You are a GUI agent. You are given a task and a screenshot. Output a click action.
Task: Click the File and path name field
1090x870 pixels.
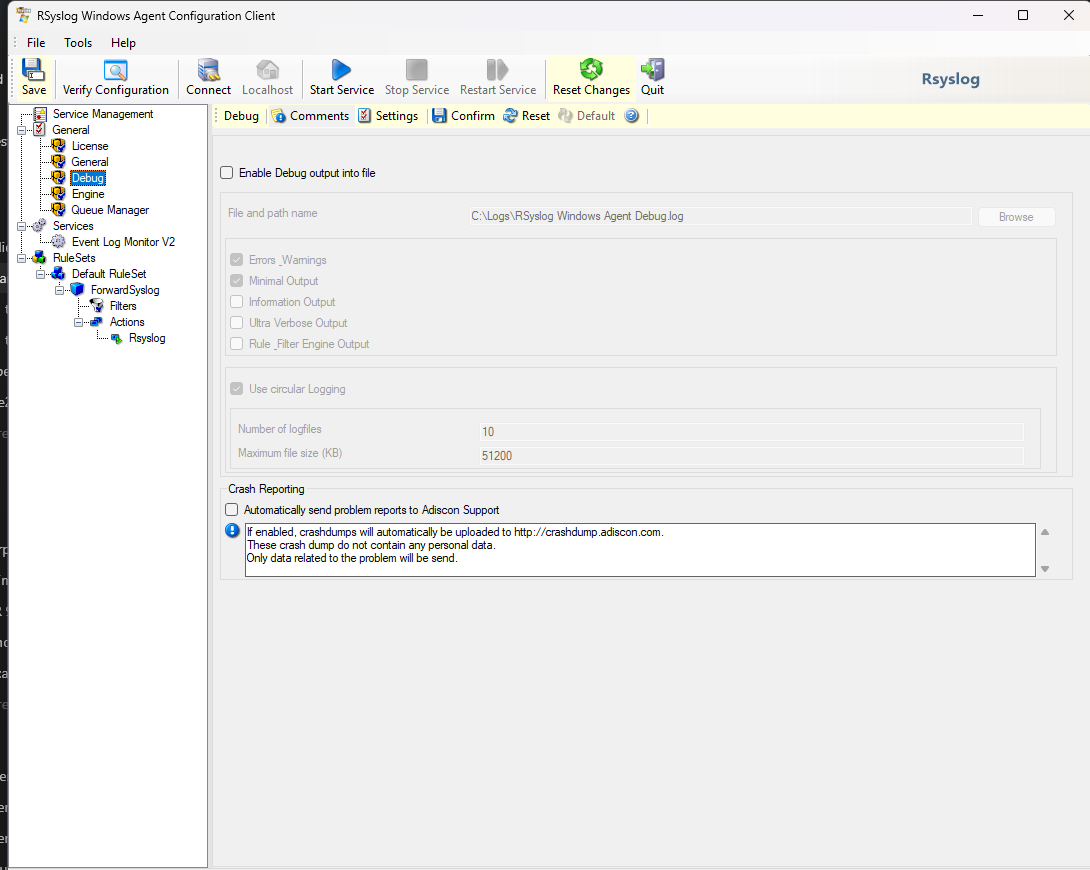point(720,216)
